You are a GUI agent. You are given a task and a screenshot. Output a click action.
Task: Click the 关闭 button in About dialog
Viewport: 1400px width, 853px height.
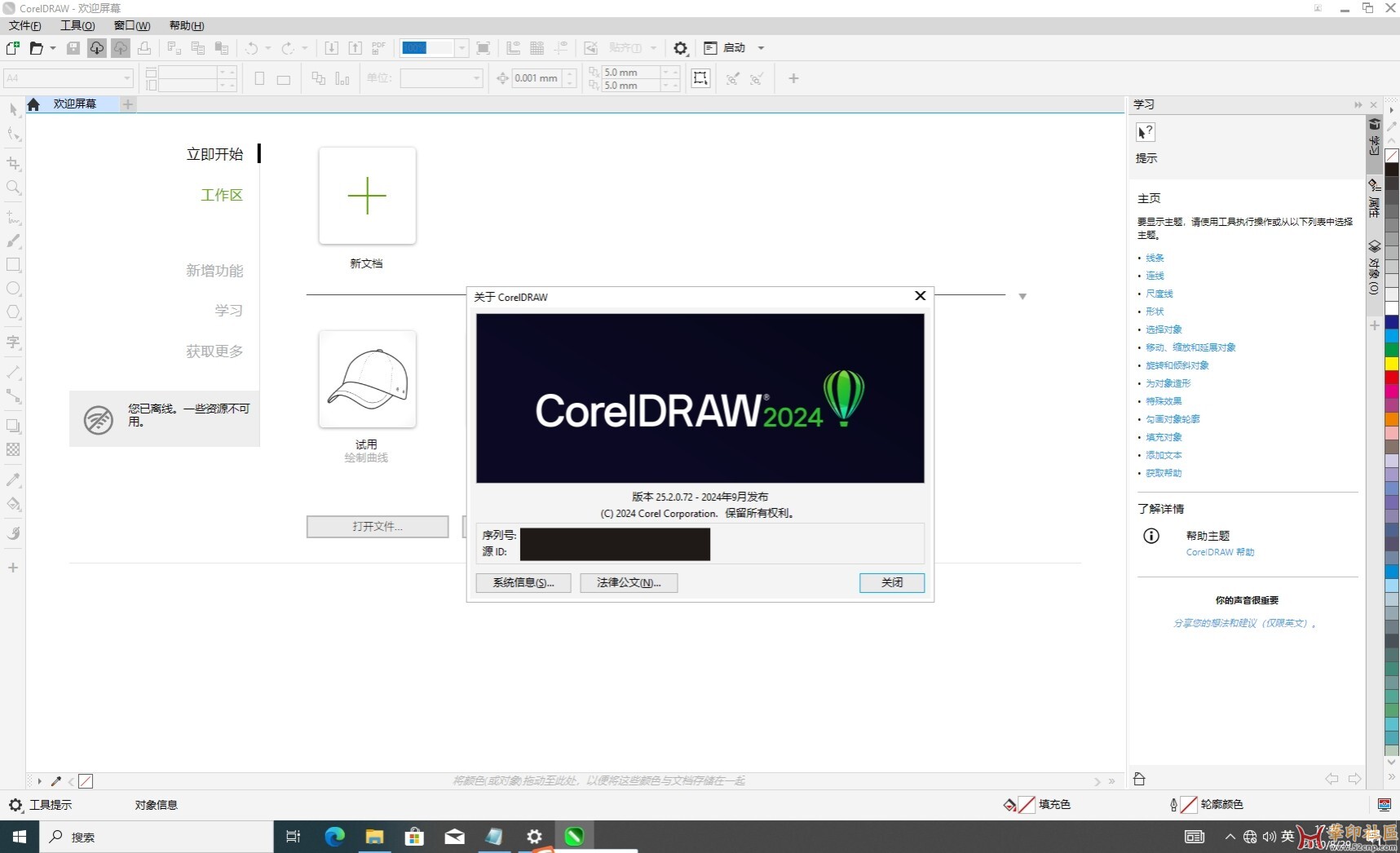[x=891, y=582]
